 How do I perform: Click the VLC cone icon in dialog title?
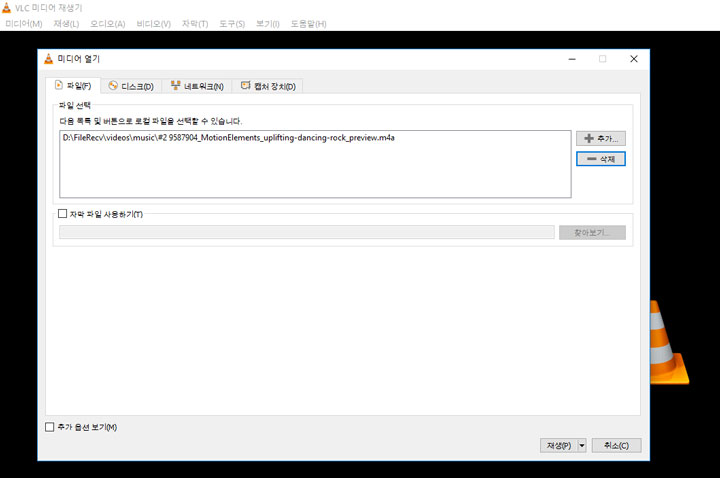pos(48,59)
